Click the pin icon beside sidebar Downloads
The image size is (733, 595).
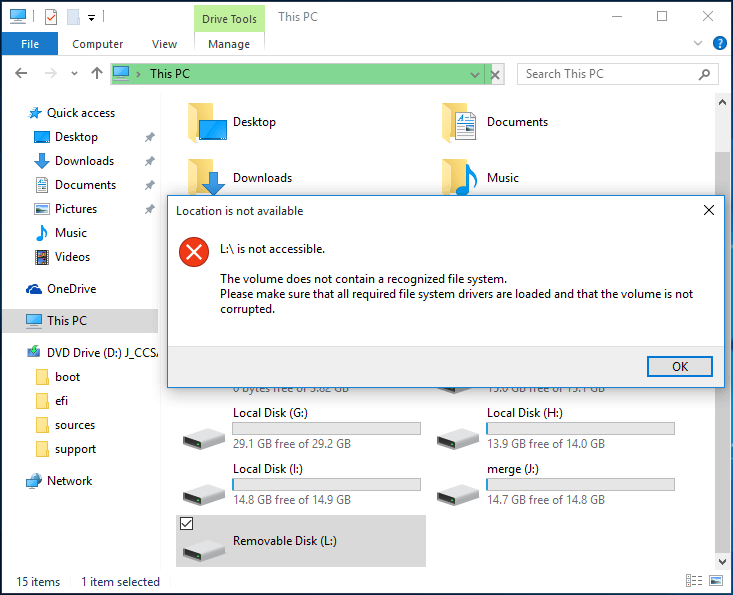click(150, 161)
